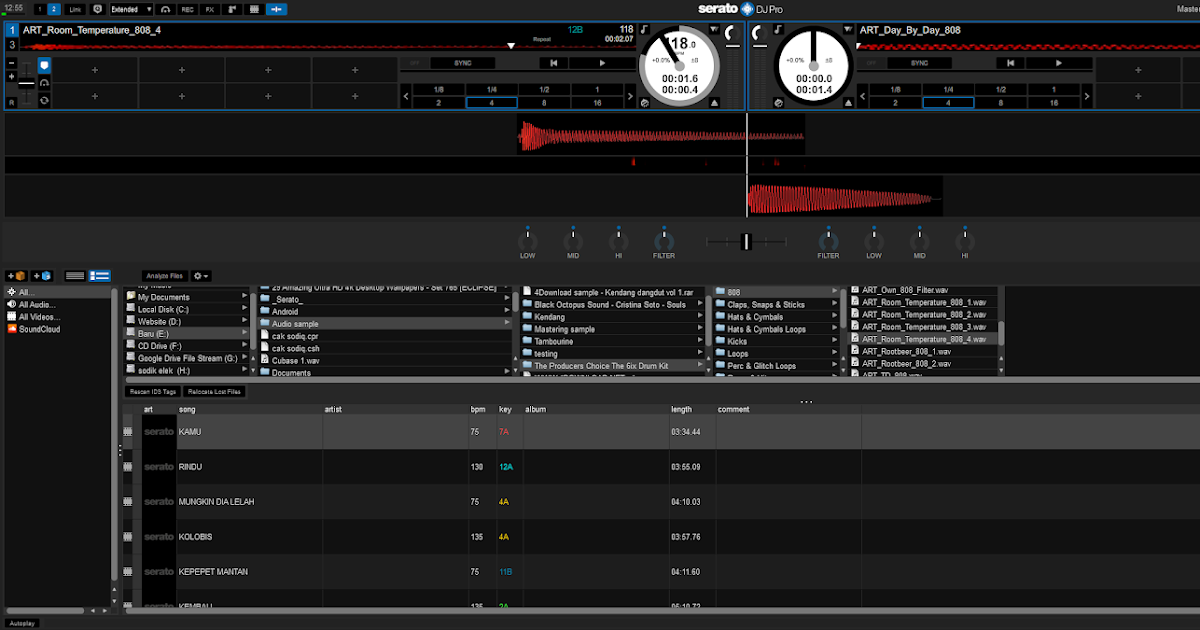Select All Videos in the sidebar
Image resolution: width=1200 pixels, height=630 pixels.
(38, 316)
